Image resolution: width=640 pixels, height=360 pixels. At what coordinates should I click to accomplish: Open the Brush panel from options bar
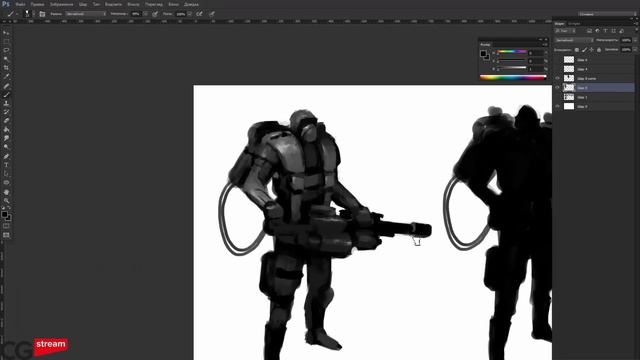(42, 14)
